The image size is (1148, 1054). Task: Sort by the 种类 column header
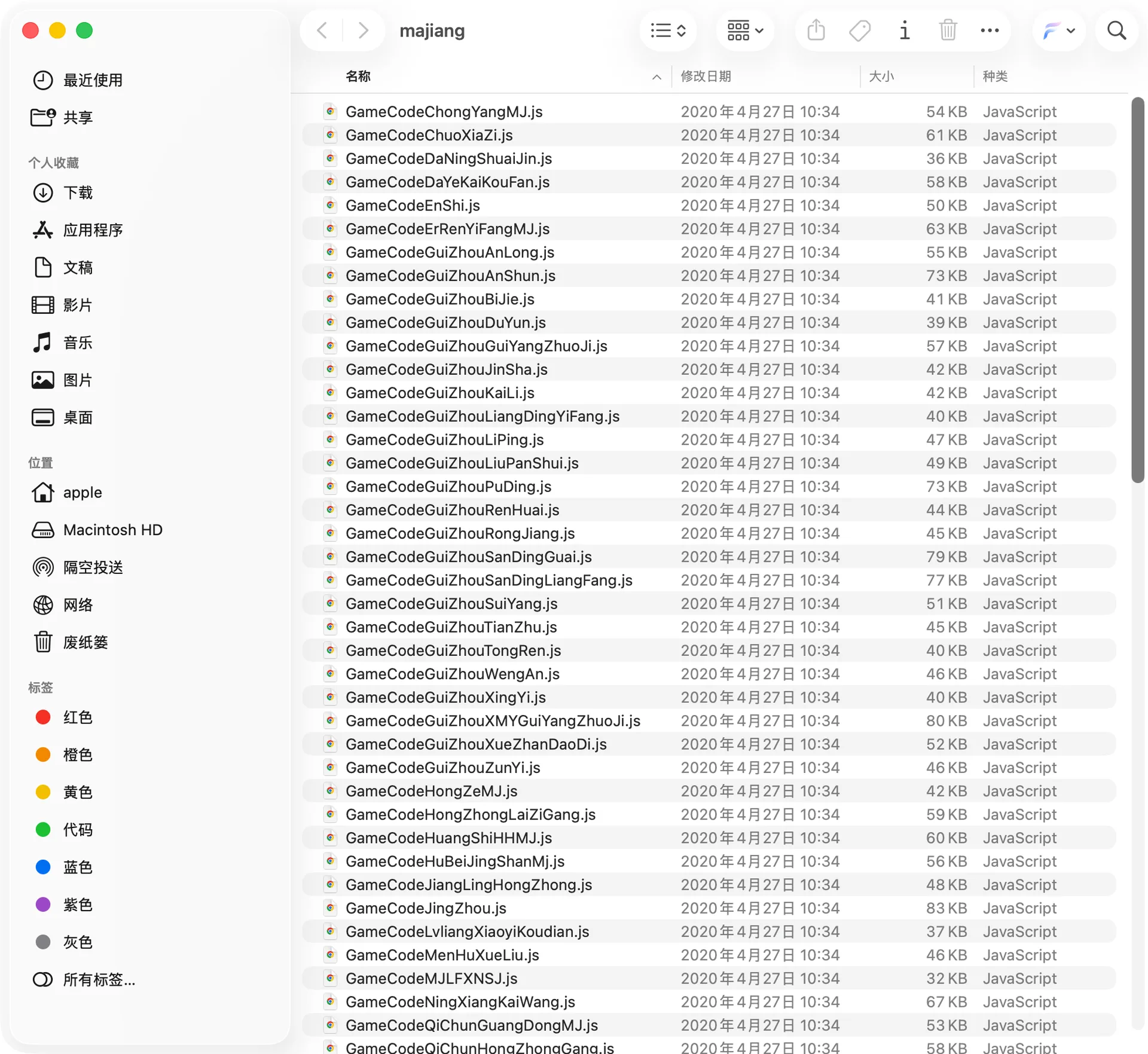pyautogui.click(x=995, y=77)
